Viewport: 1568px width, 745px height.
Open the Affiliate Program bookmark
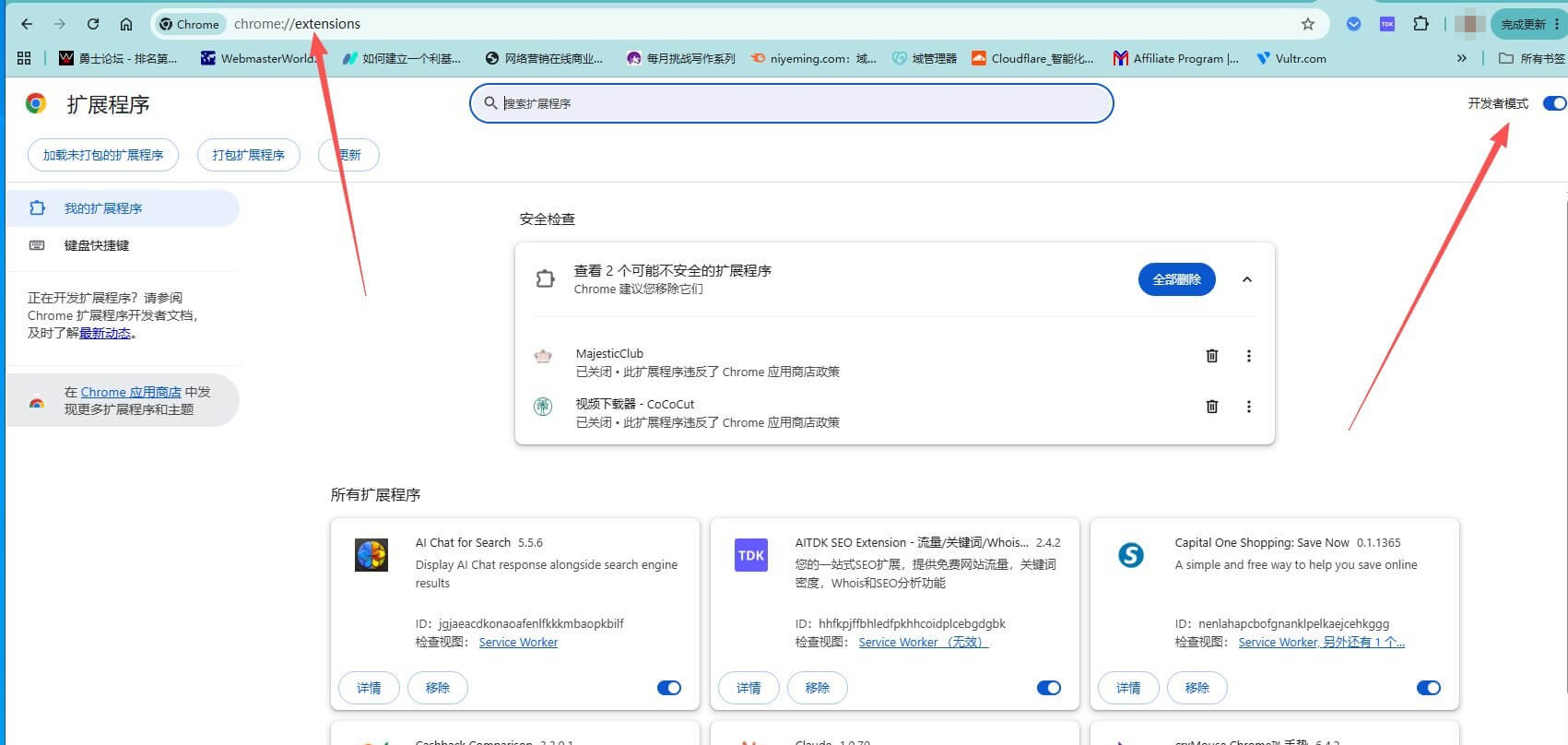[1175, 58]
